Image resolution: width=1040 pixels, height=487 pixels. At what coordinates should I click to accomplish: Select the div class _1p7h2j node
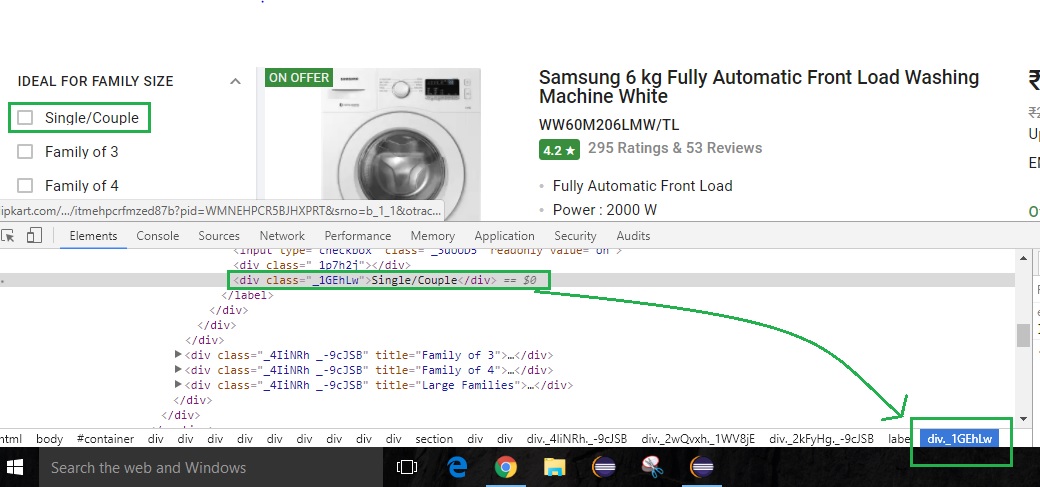(322, 265)
